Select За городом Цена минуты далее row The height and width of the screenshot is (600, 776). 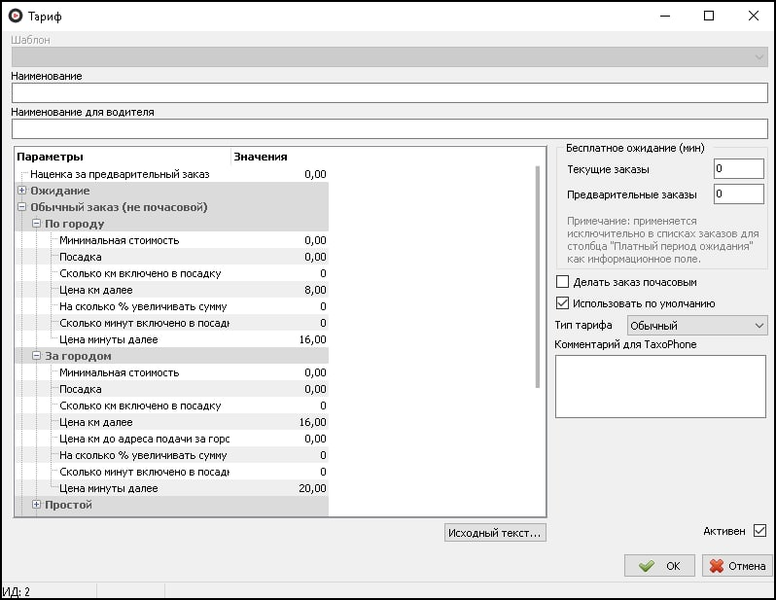click(172, 488)
